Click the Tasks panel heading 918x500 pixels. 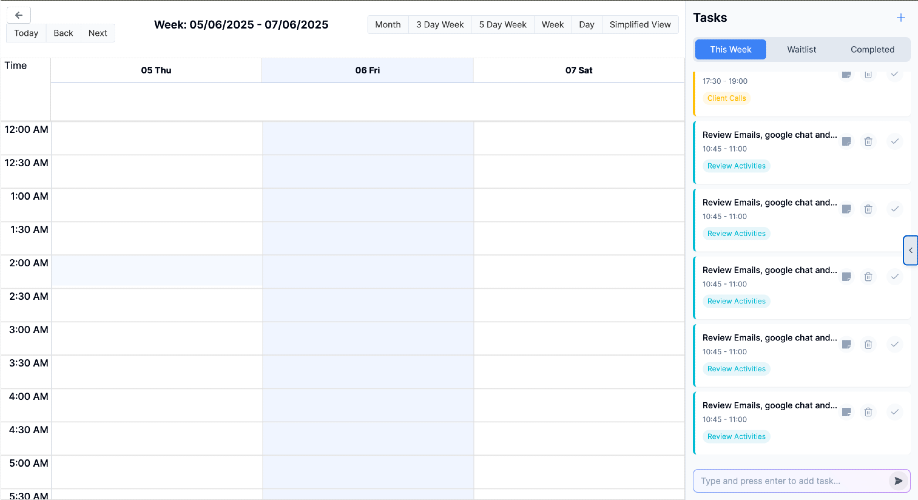(710, 18)
